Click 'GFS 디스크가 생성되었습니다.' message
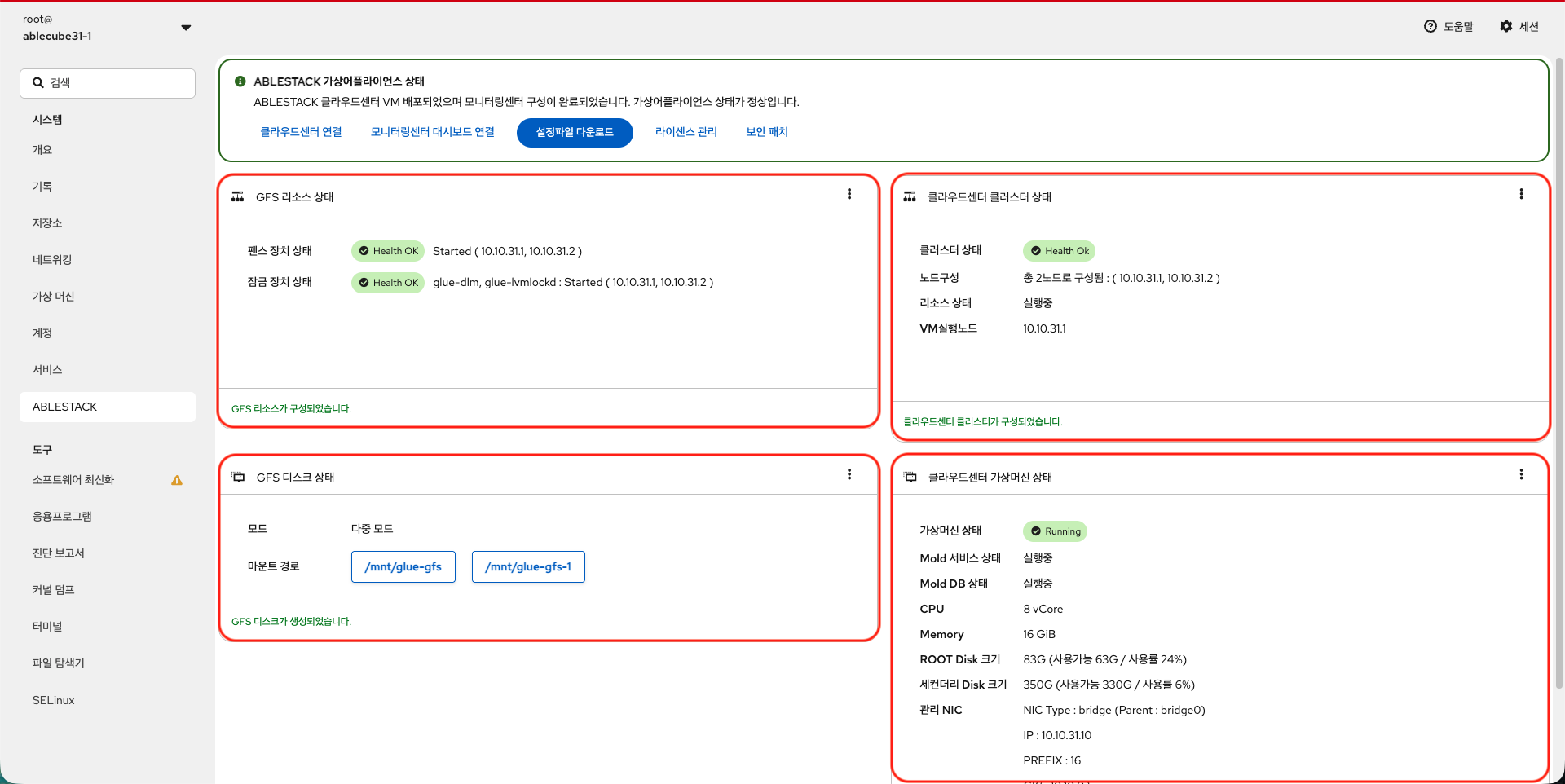This screenshot has width=1565, height=784. (291, 622)
